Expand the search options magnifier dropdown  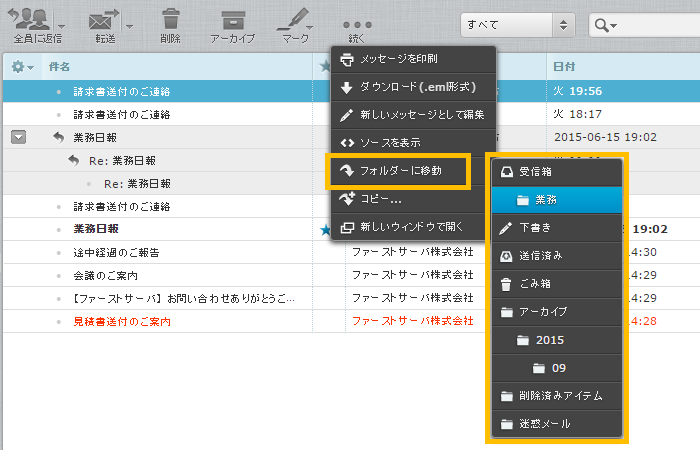tap(606, 24)
